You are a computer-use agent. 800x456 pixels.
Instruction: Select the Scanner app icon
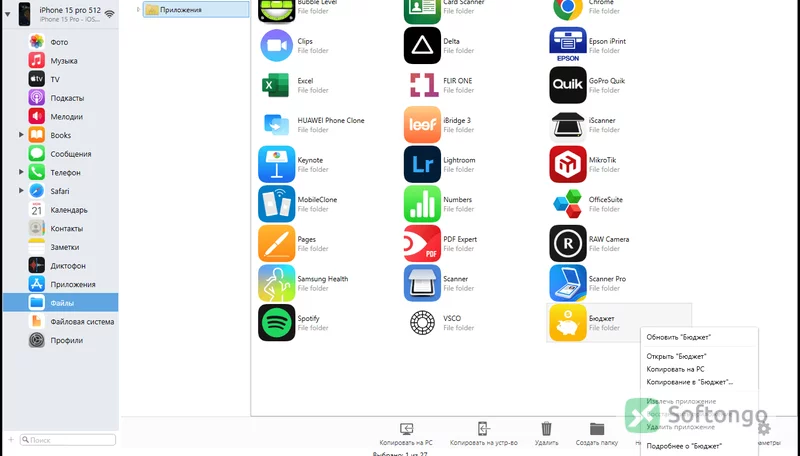pos(422,283)
